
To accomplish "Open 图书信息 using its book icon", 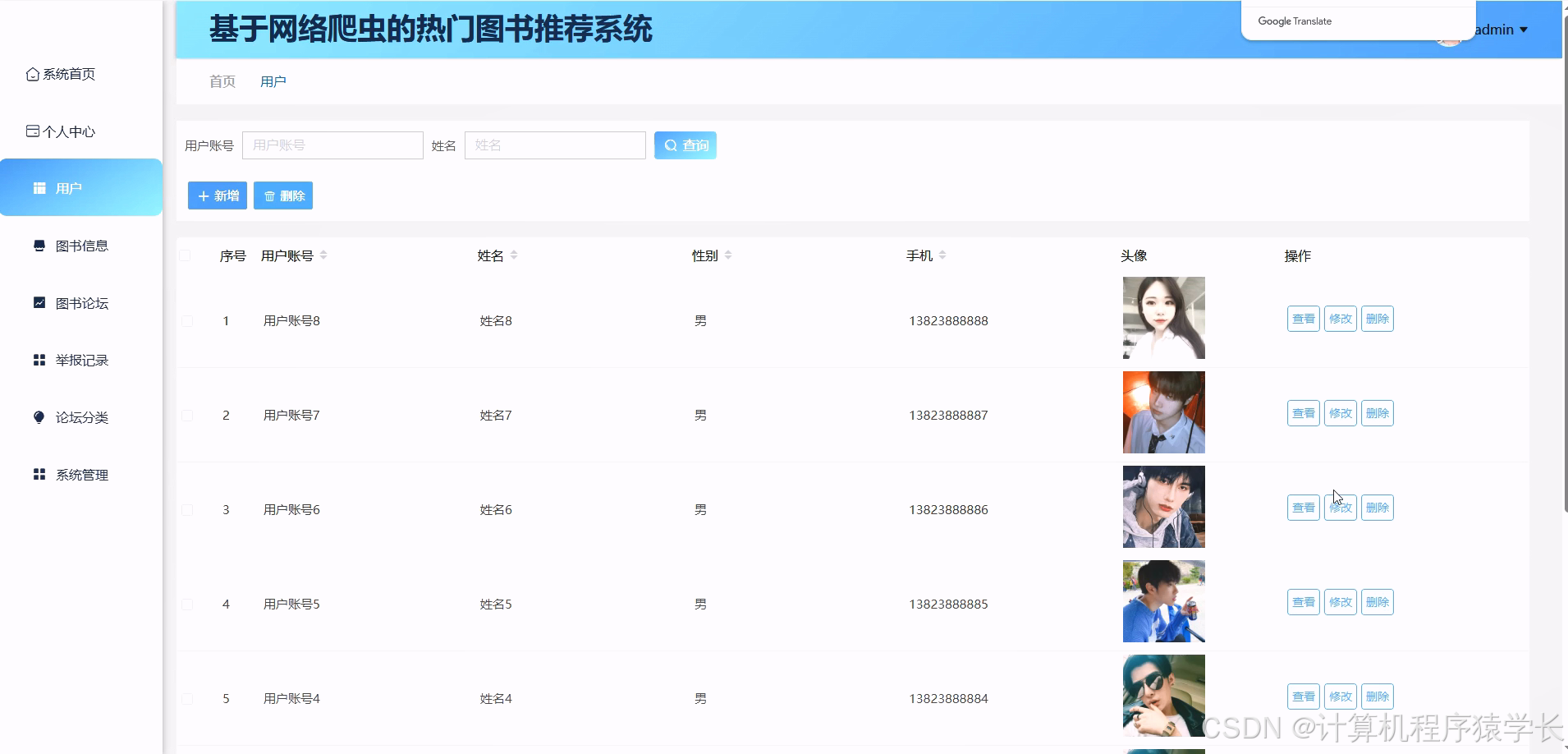I will pos(38,245).
